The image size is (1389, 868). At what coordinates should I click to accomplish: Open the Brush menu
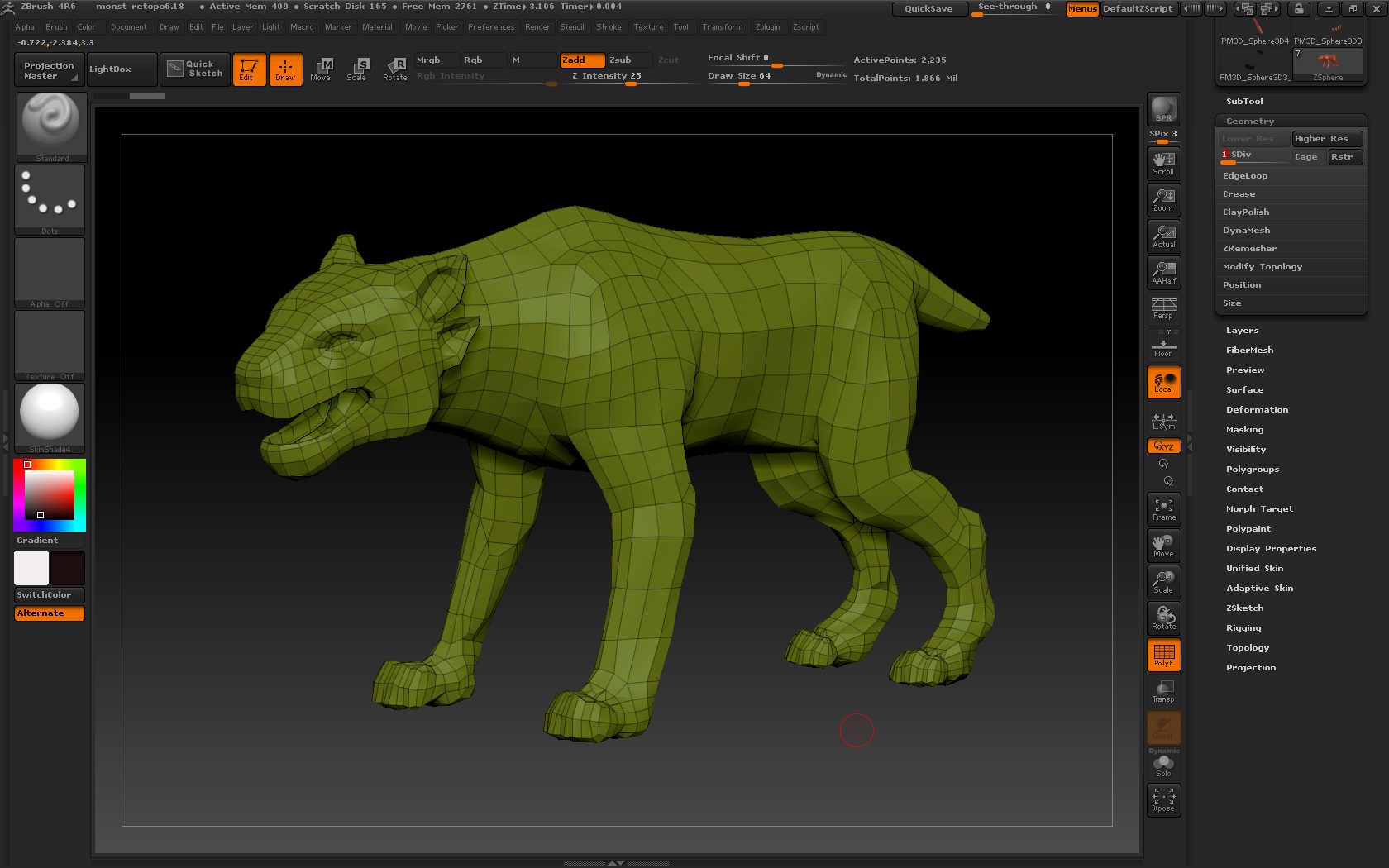56,27
